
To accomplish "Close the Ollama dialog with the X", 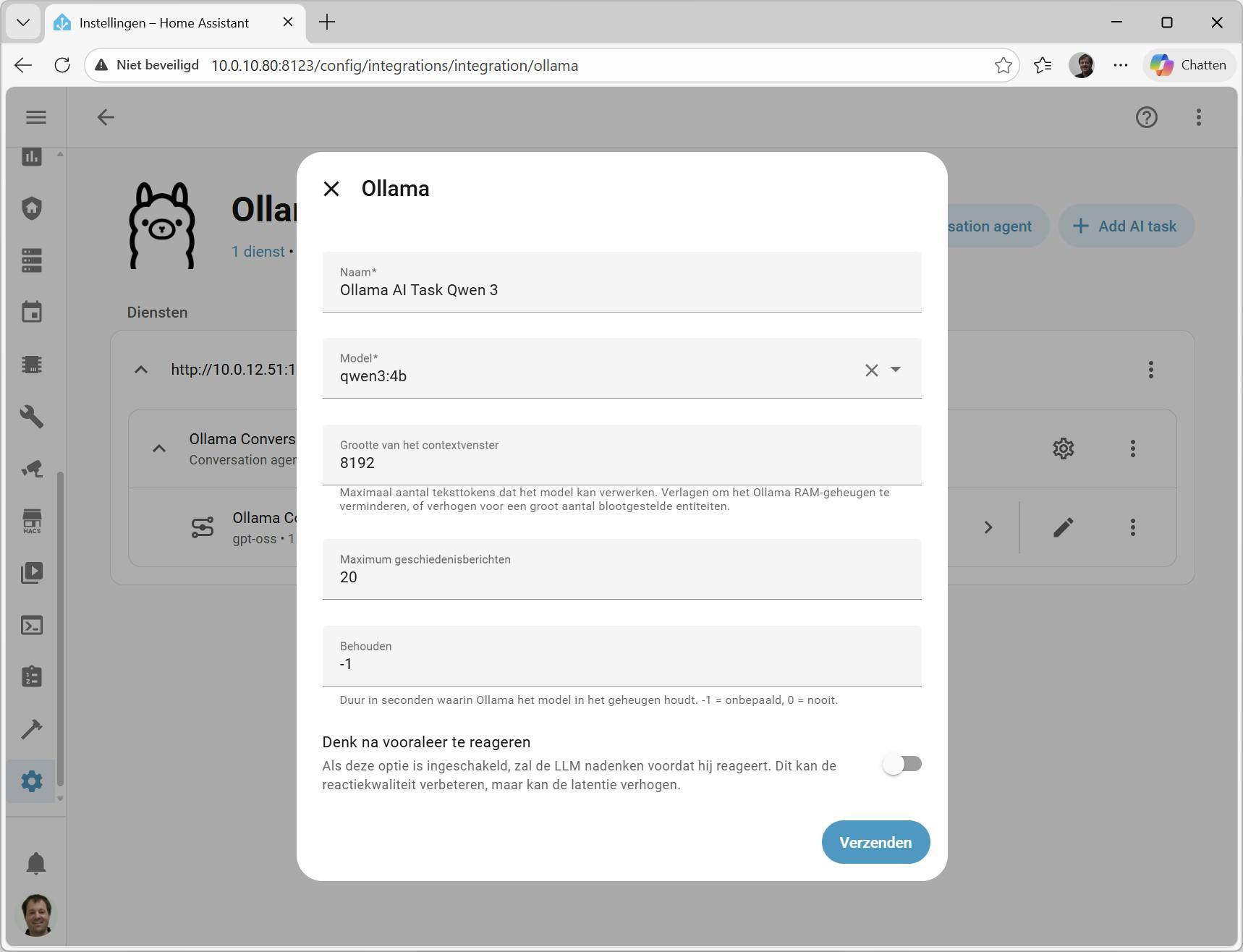I will coord(331,189).
